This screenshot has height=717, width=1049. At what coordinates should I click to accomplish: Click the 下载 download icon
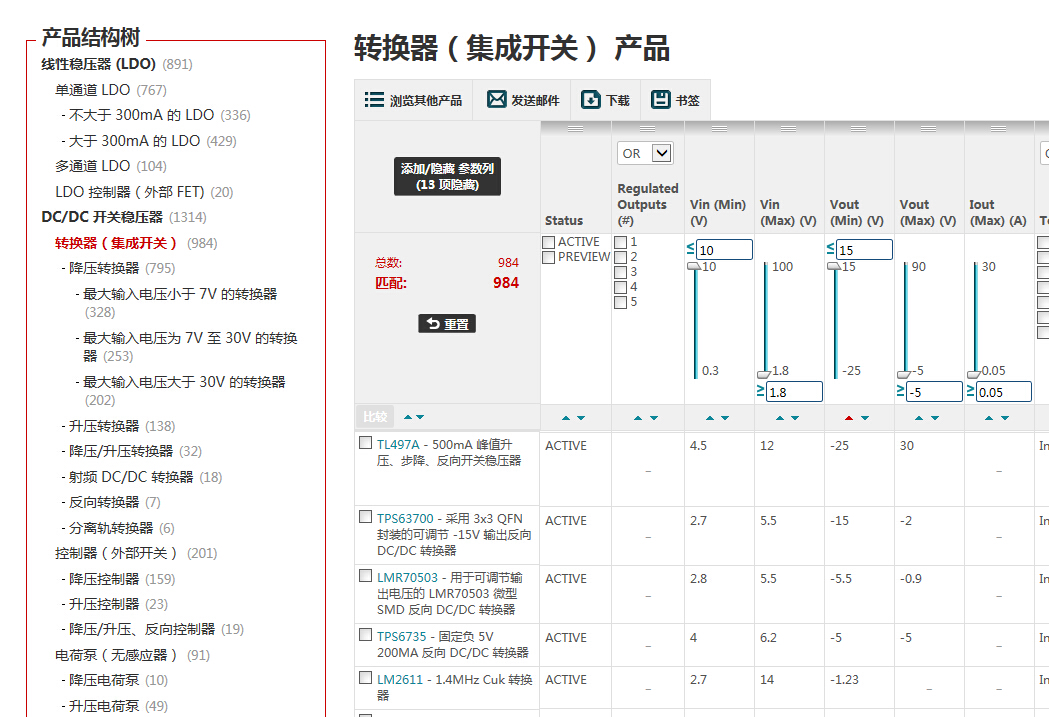[591, 100]
